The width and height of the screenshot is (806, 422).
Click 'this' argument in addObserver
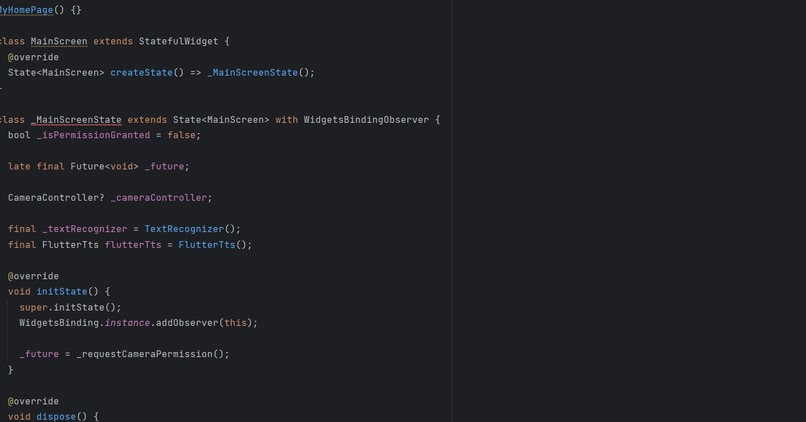pyautogui.click(x=235, y=323)
